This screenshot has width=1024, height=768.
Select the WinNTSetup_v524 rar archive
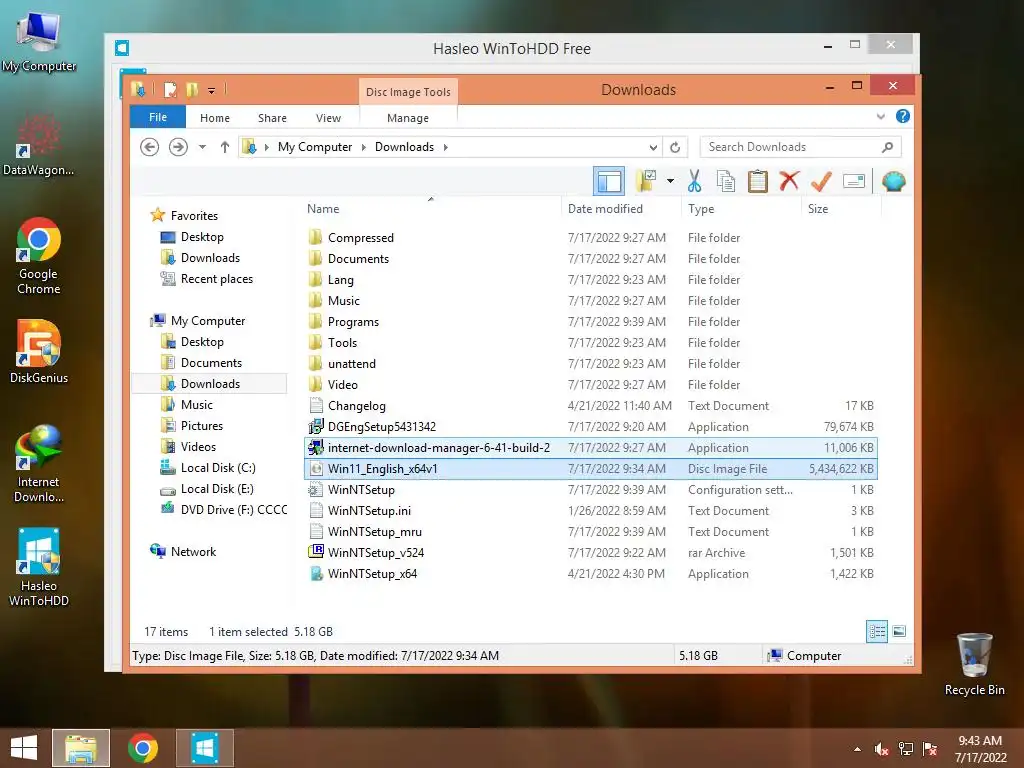point(376,552)
